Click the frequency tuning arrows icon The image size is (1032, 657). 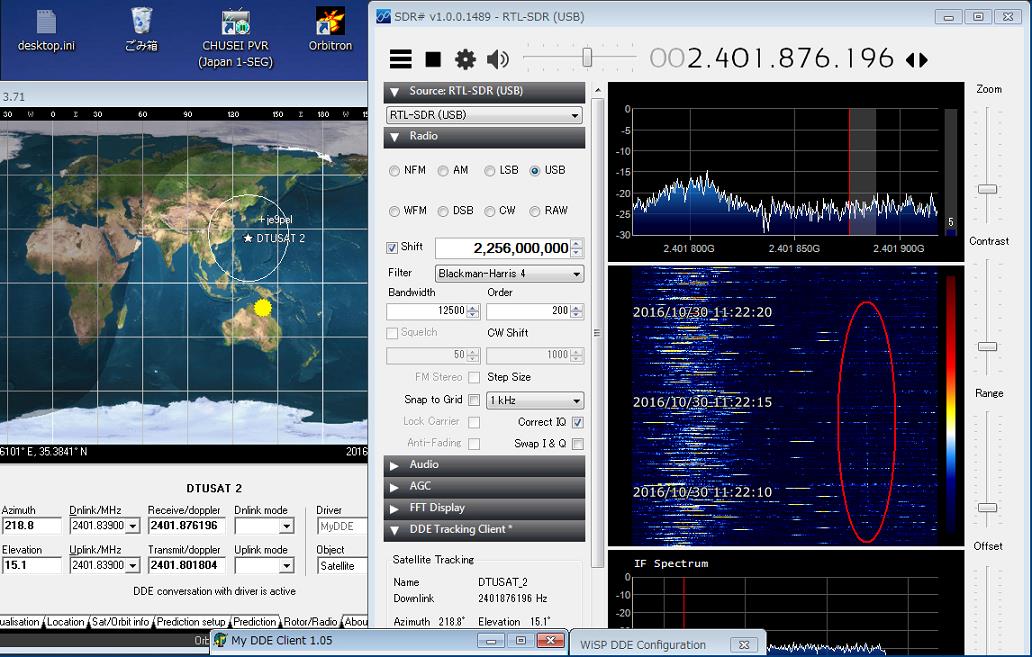click(x=917, y=60)
